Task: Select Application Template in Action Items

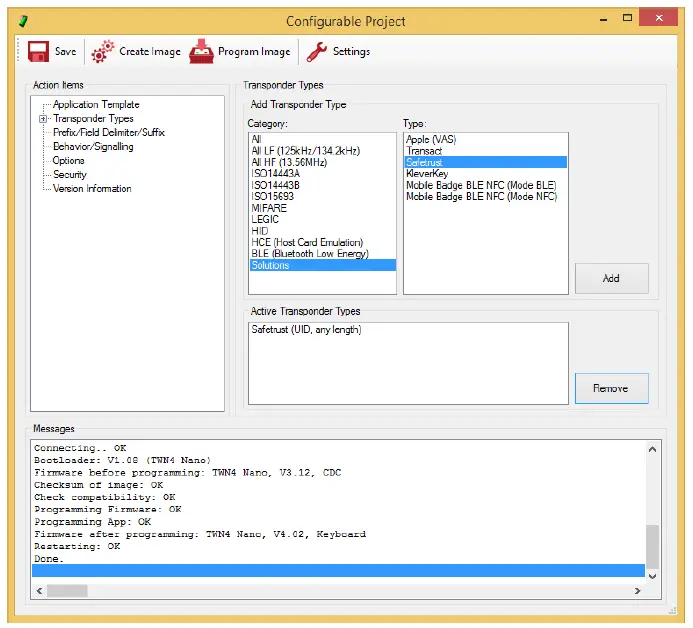Action: (x=96, y=105)
